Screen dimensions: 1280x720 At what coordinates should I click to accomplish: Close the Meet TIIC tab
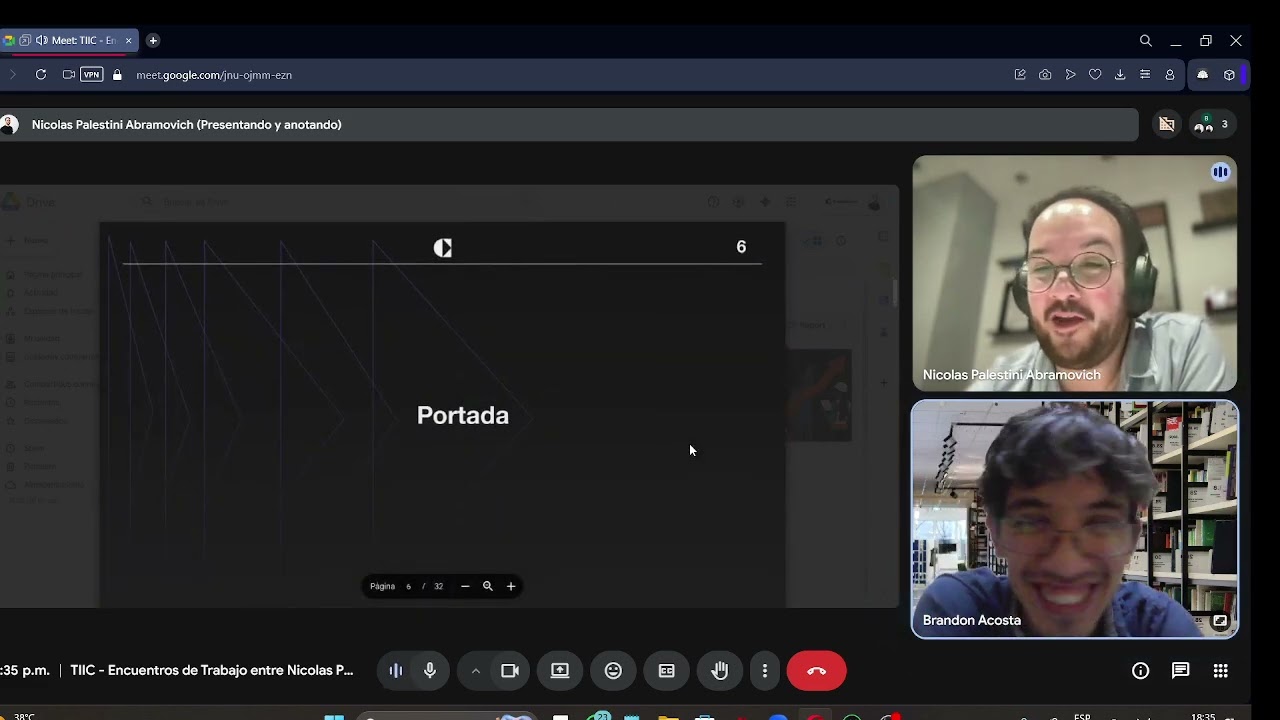[128, 41]
